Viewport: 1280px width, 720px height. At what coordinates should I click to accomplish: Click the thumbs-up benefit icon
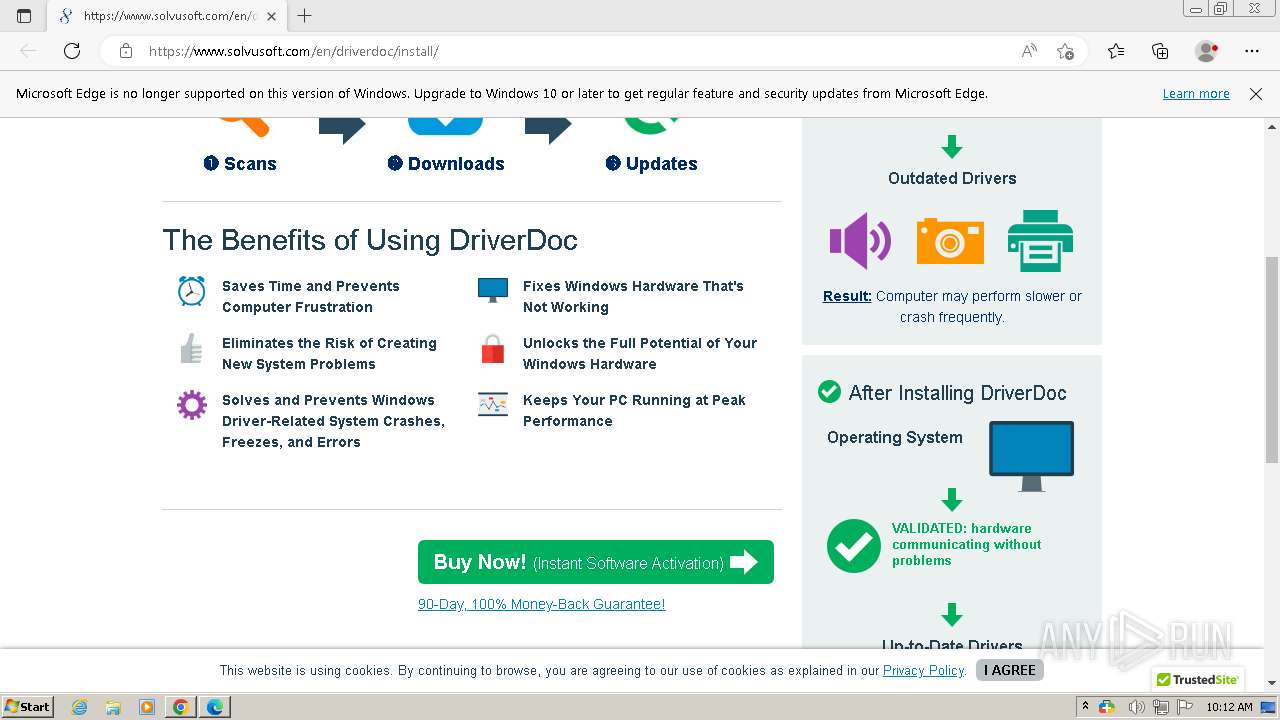[192, 348]
